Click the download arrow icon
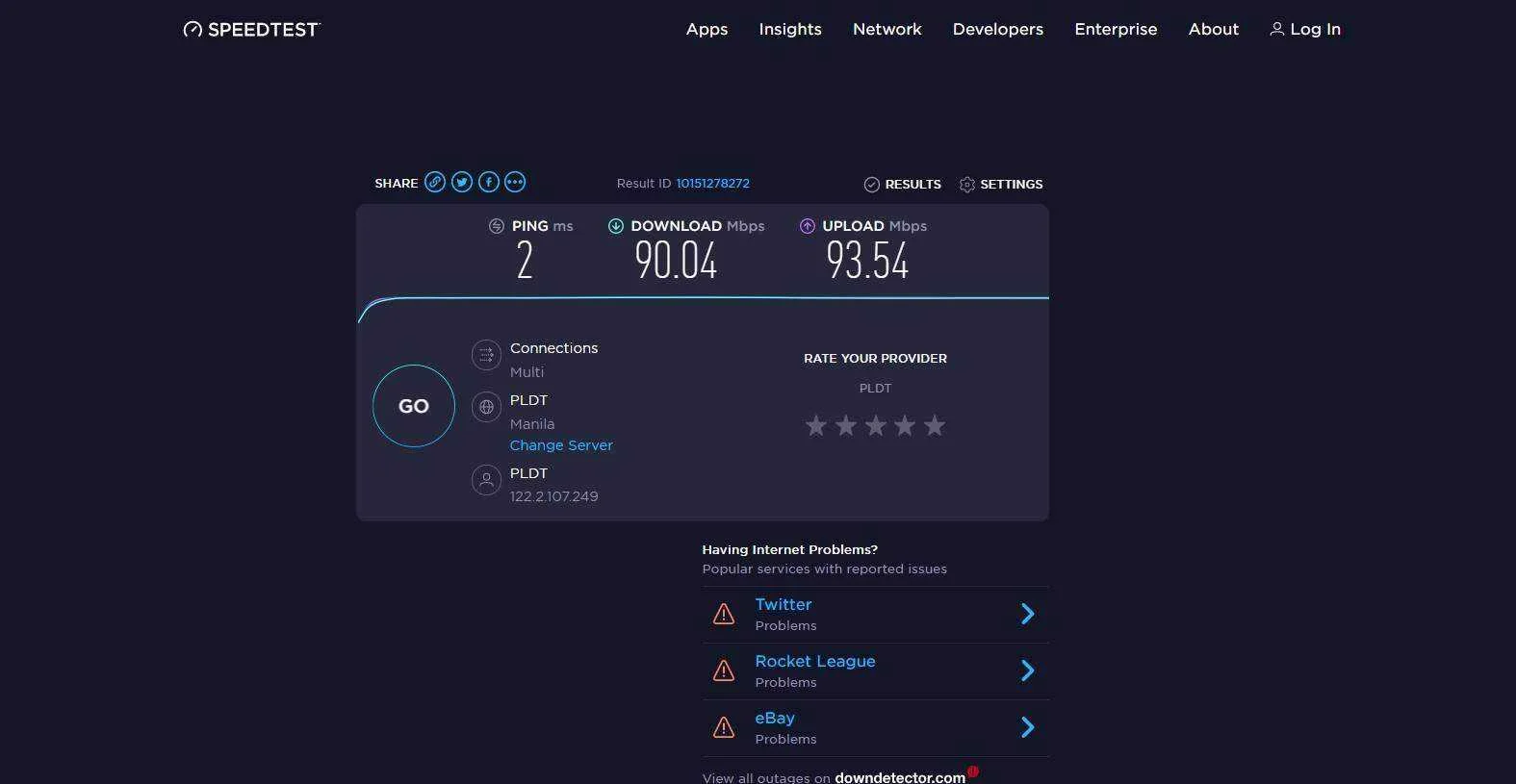 click(x=616, y=226)
